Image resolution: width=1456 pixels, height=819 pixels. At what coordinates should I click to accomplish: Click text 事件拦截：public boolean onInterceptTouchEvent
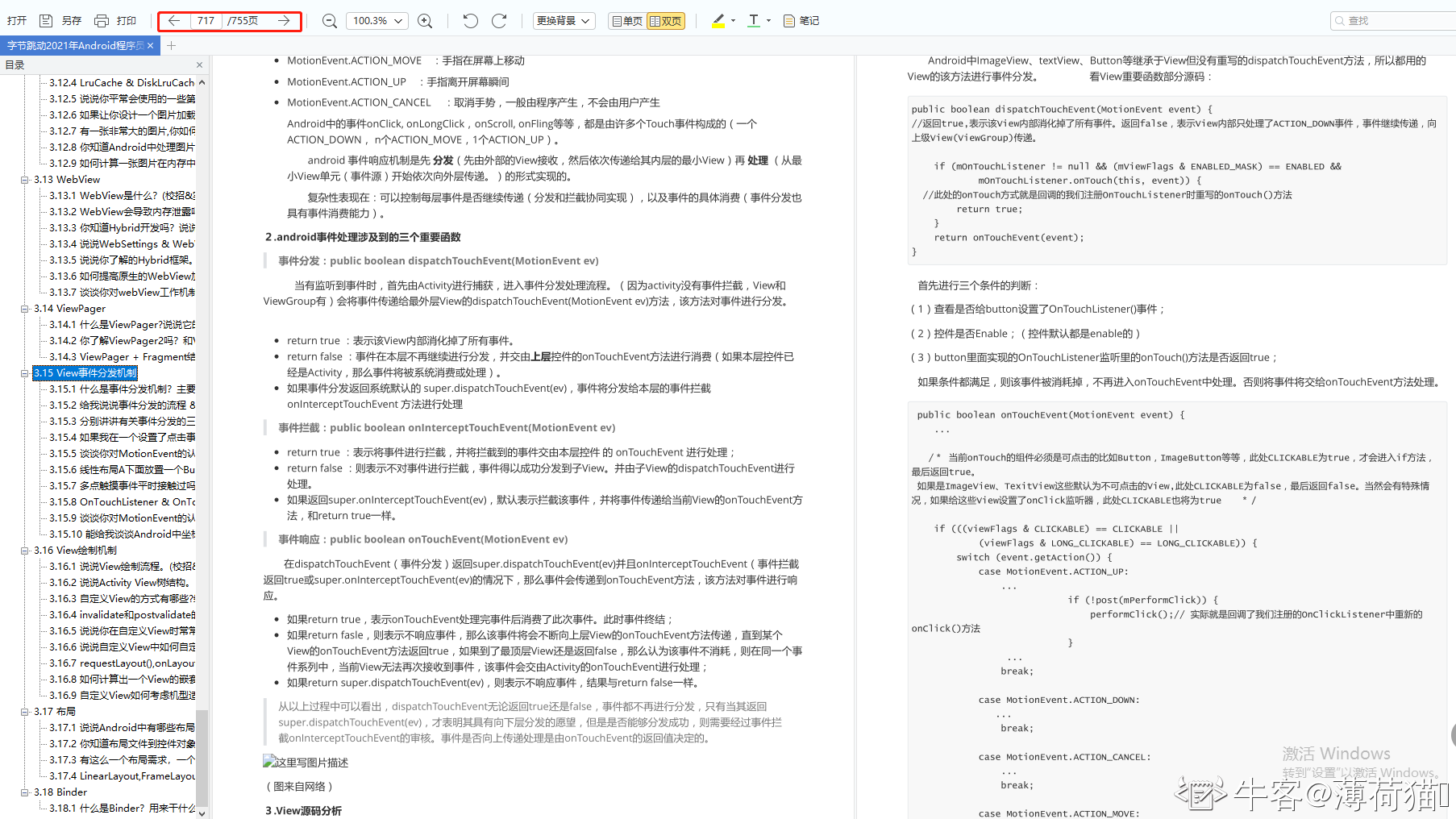click(x=447, y=428)
